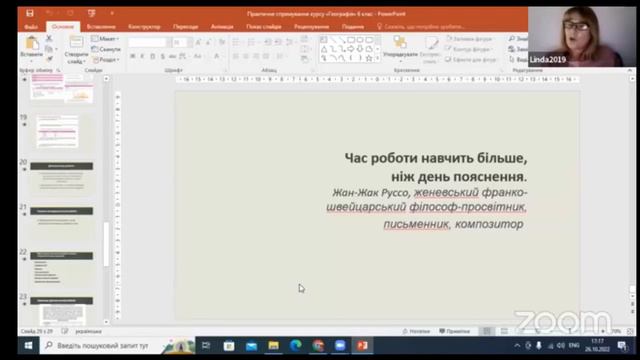Click the Windows Start button
Viewport: 640px width, 360px height.
[x=28, y=346]
